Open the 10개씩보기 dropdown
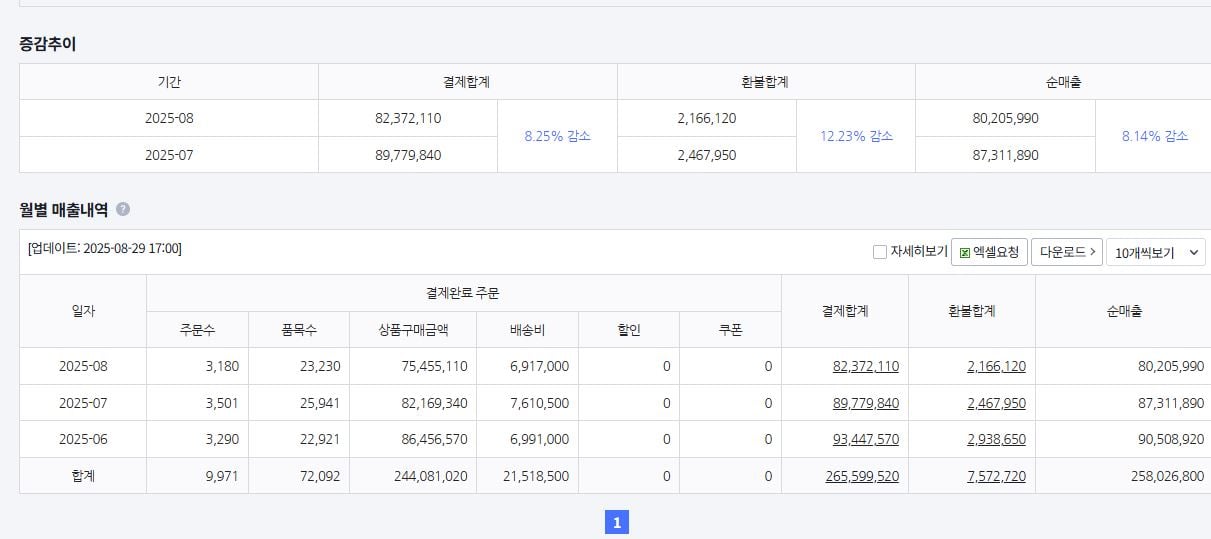The width and height of the screenshot is (1211, 539). coord(1156,252)
